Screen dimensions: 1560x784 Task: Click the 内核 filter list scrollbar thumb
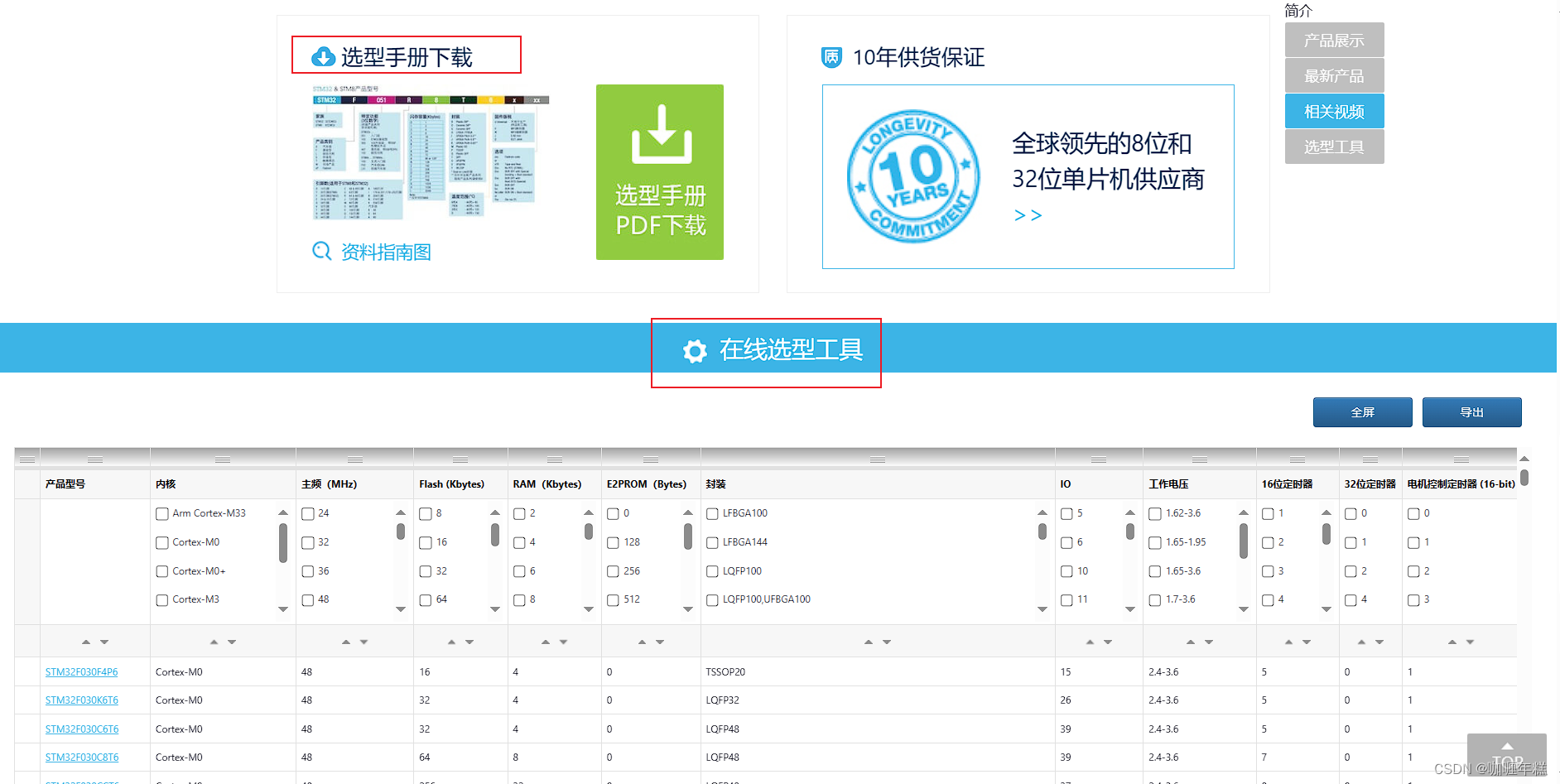pyautogui.click(x=283, y=543)
